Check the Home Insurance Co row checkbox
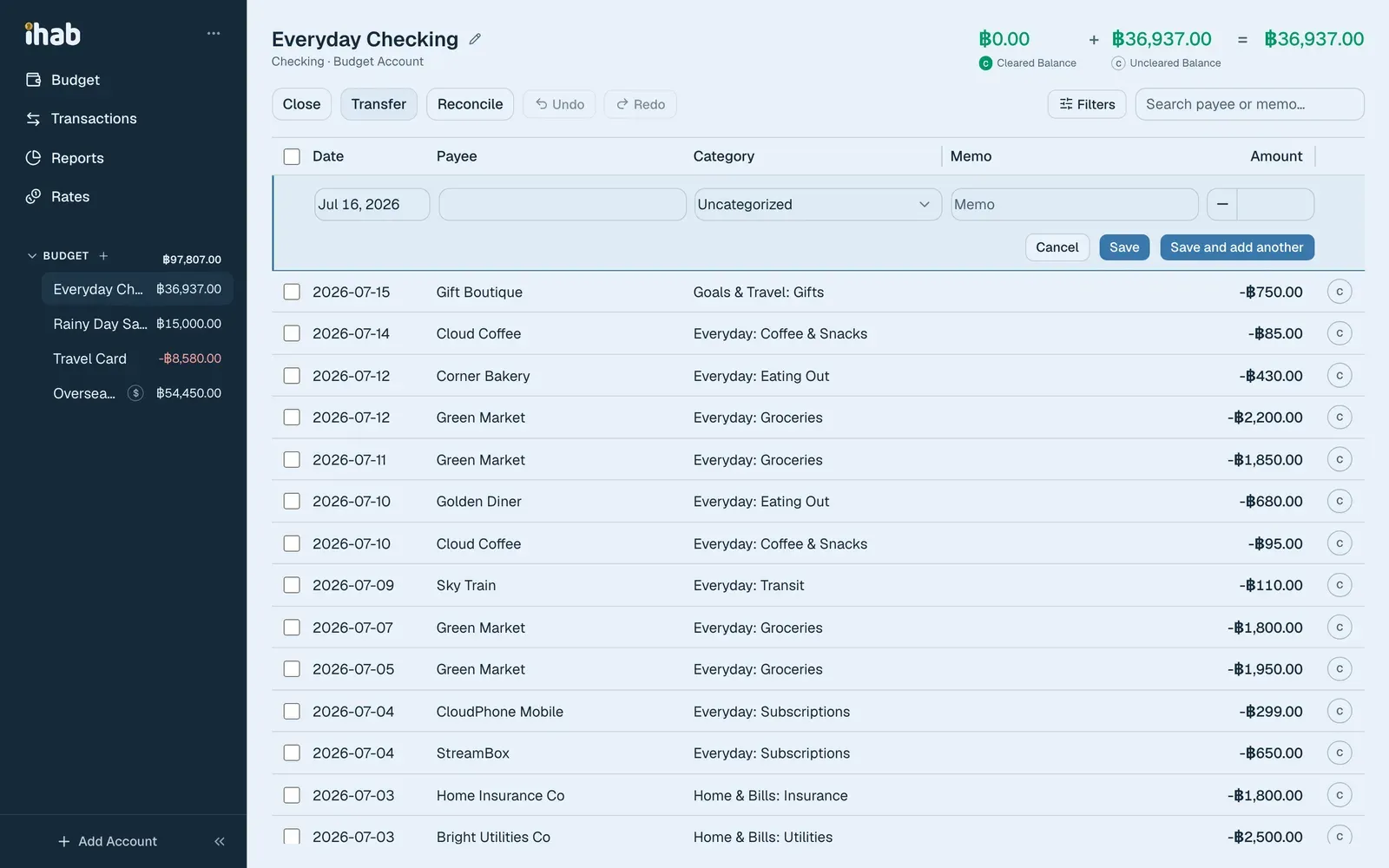Viewport: 1389px width, 868px height. [x=292, y=795]
